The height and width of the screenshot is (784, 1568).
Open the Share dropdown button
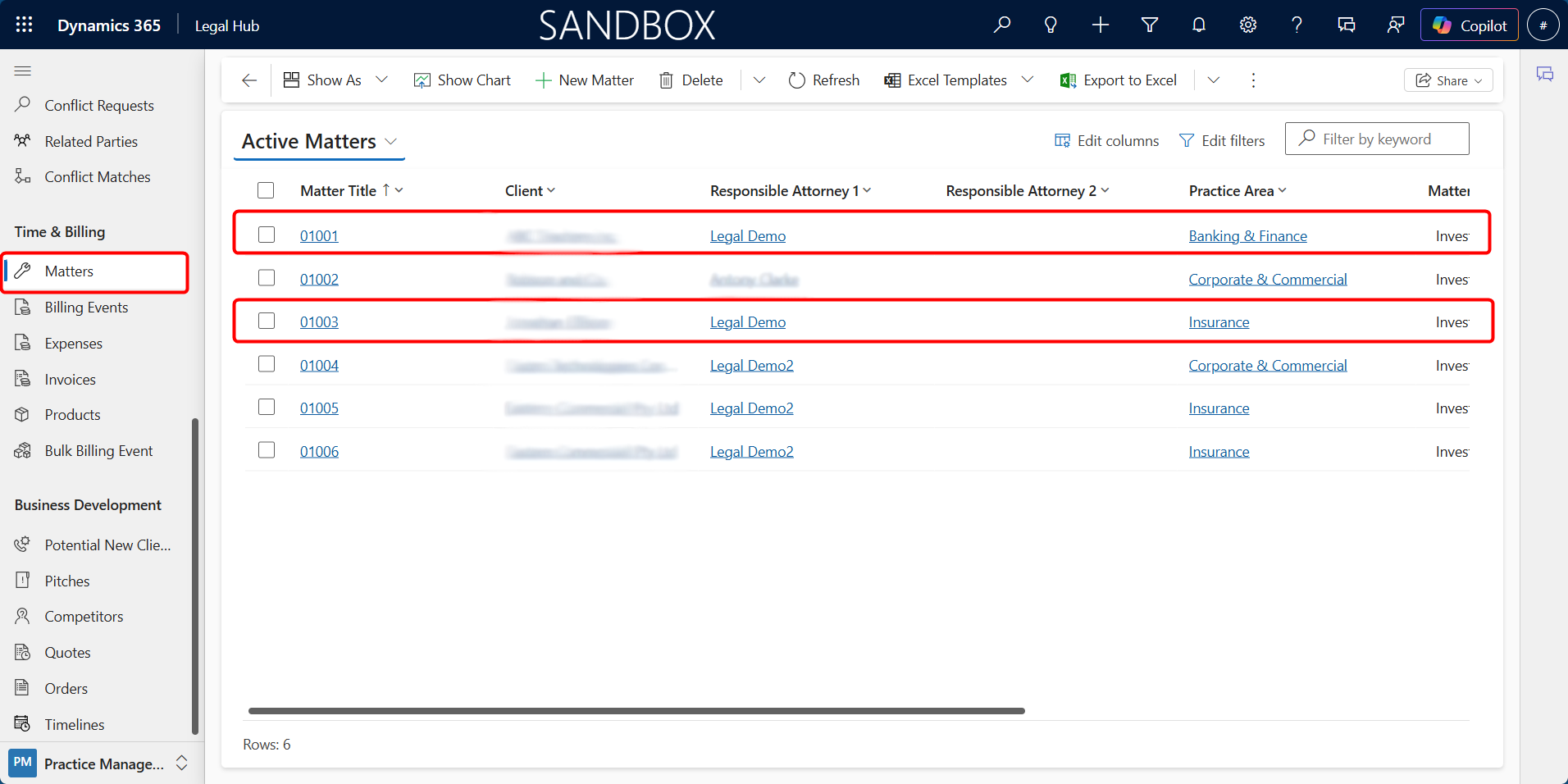(1448, 80)
